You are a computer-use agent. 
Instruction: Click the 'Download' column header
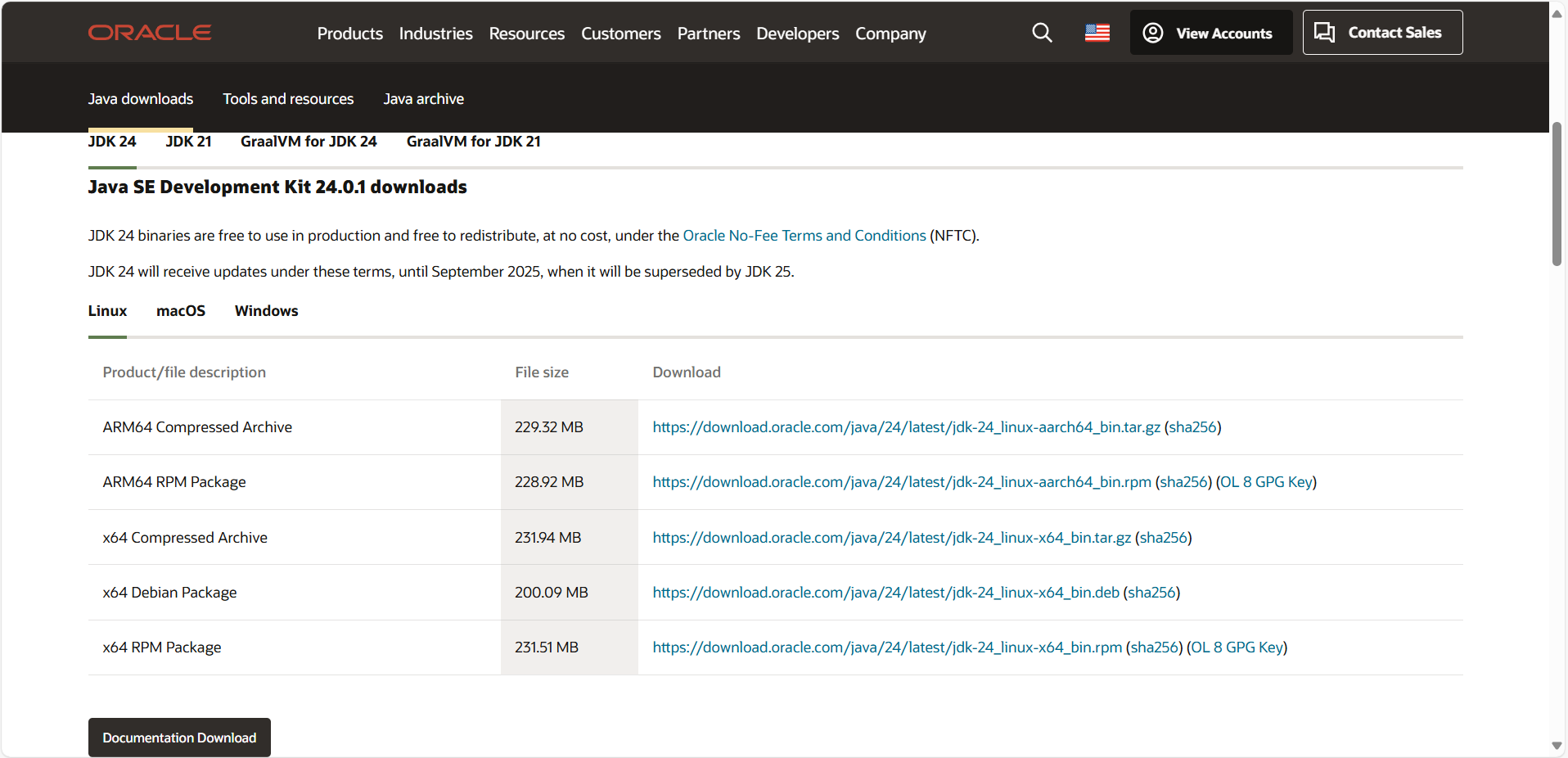[687, 372]
